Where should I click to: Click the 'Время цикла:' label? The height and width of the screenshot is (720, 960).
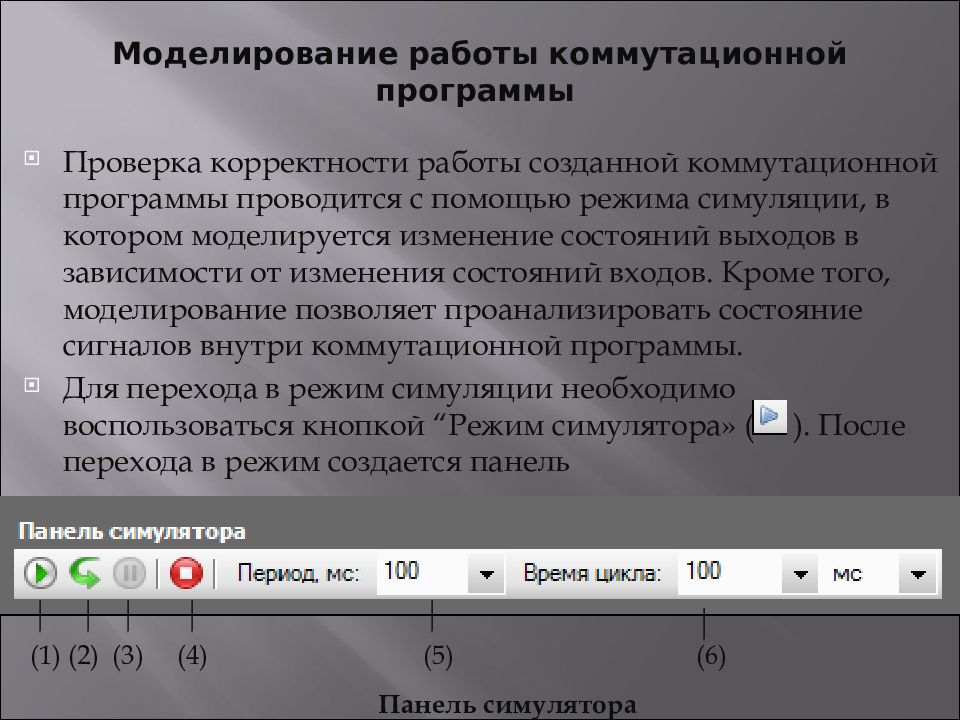point(592,574)
